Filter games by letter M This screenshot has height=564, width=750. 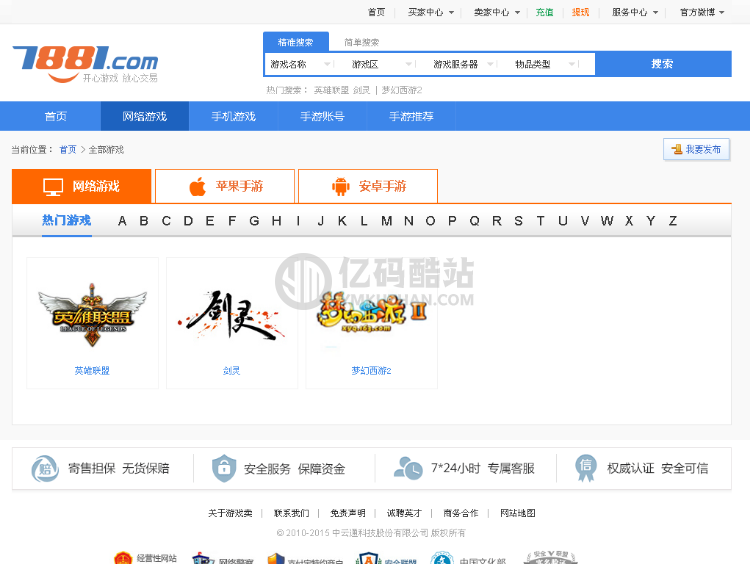[386, 221]
